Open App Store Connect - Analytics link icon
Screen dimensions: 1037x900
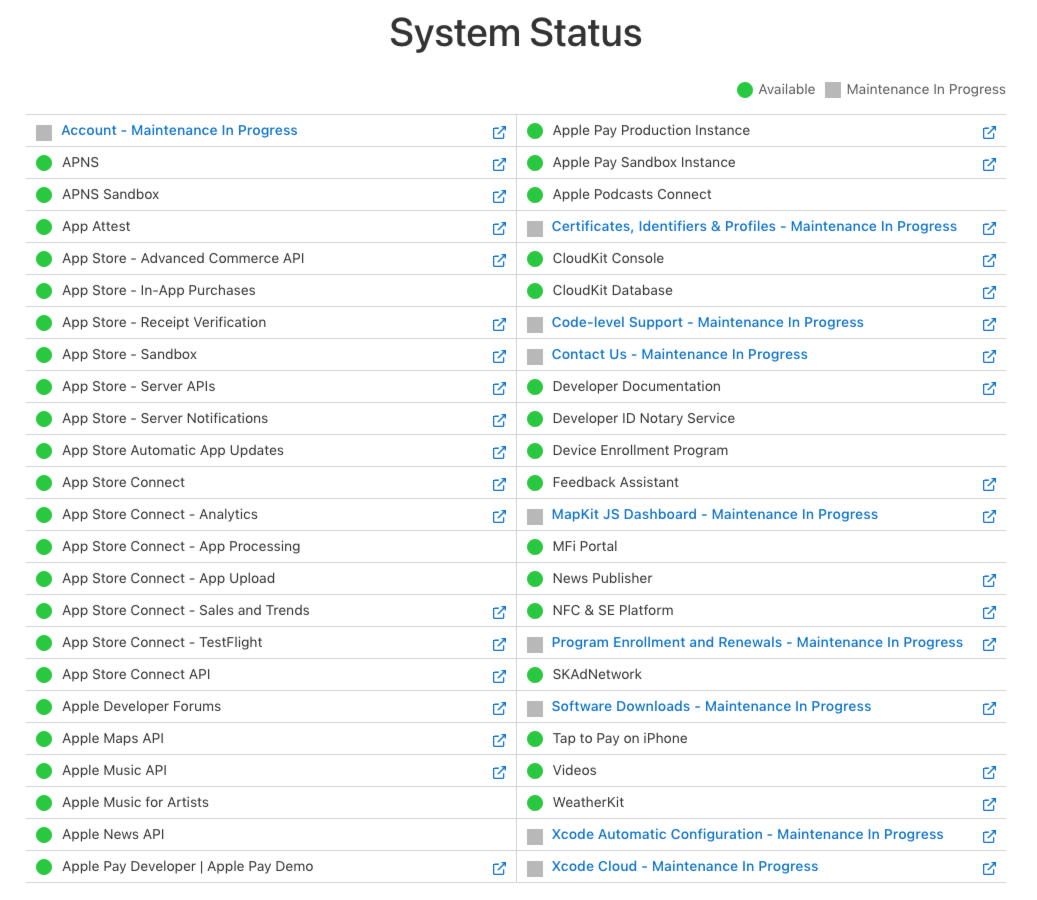499,516
